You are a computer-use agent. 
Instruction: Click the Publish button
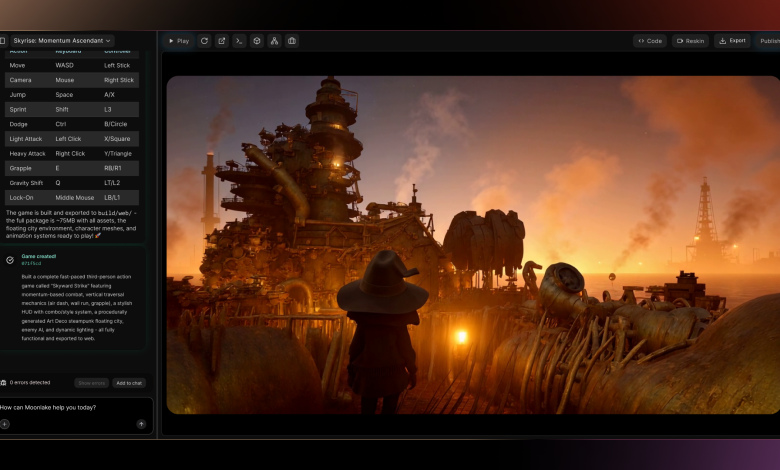[x=769, y=41]
